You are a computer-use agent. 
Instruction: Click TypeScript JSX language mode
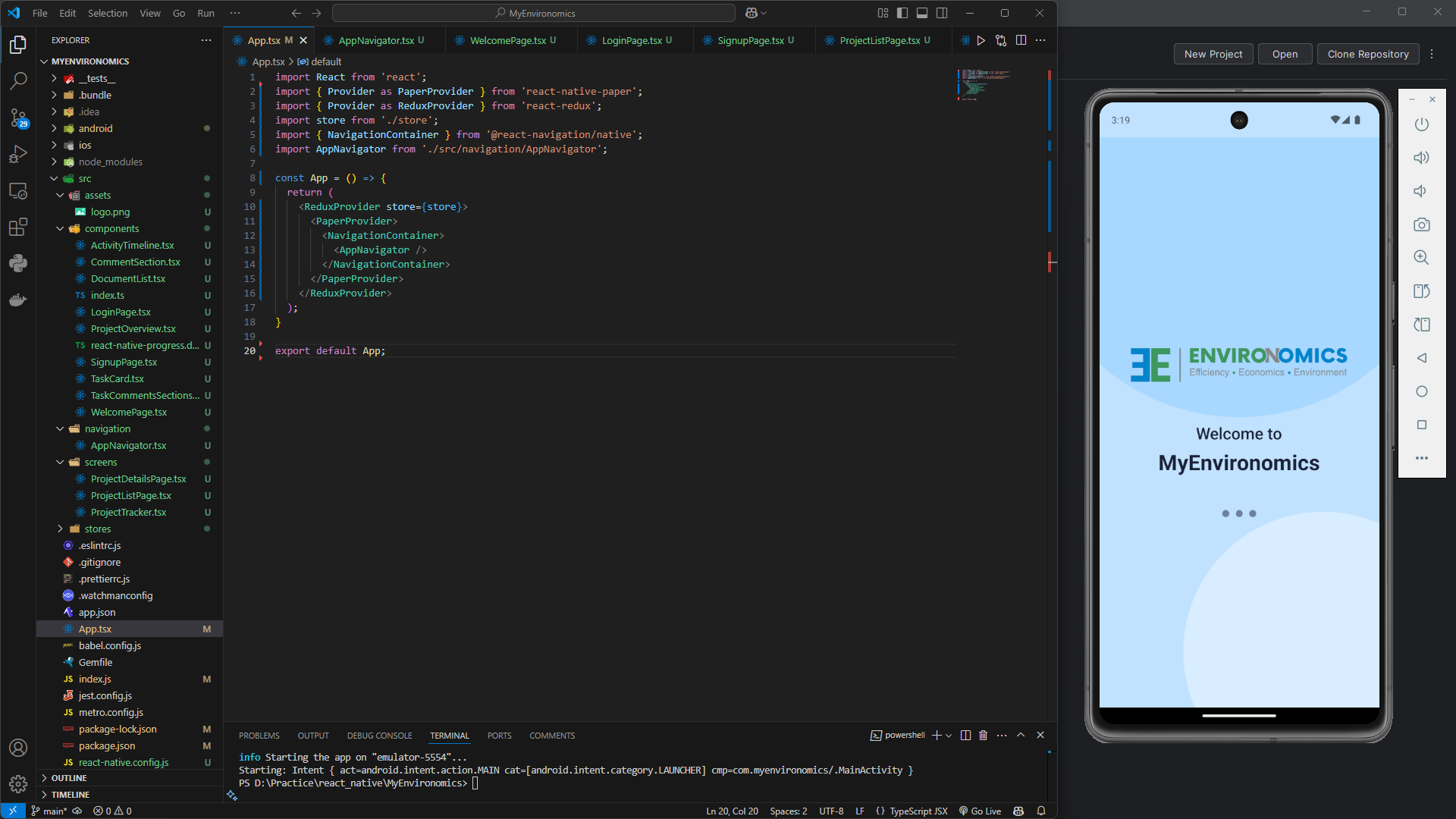[x=912, y=811]
